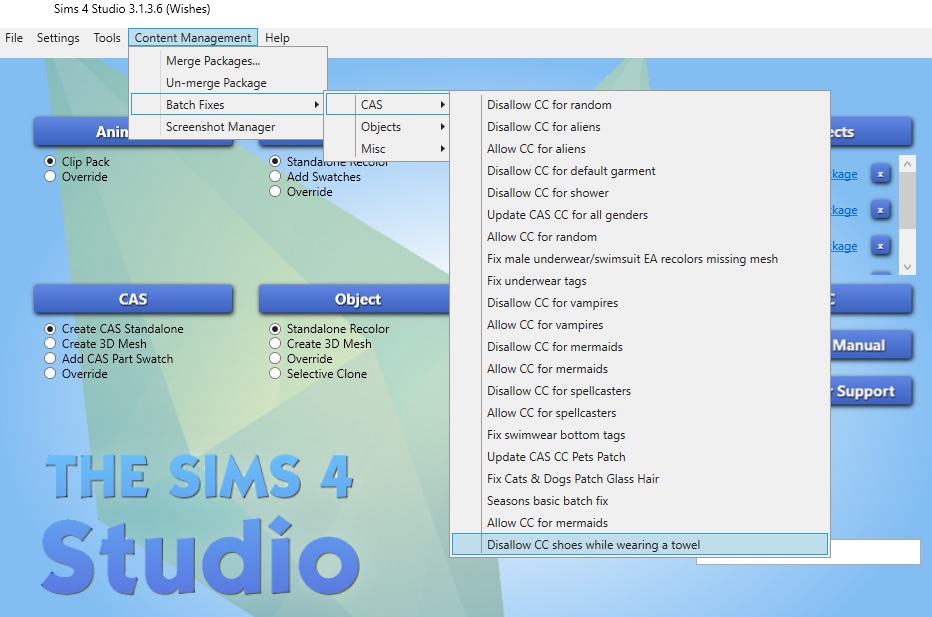Image resolution: width=932 pixels, height=617 pixels.
Task: Run Disallow CC for spellcasters
Action: click(640, 391)
